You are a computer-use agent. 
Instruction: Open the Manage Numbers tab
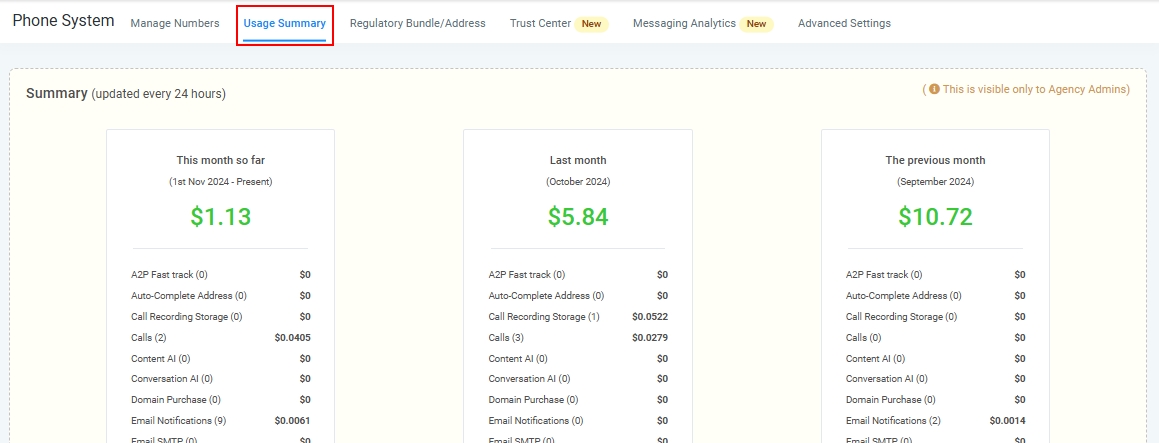coord(175,23)
